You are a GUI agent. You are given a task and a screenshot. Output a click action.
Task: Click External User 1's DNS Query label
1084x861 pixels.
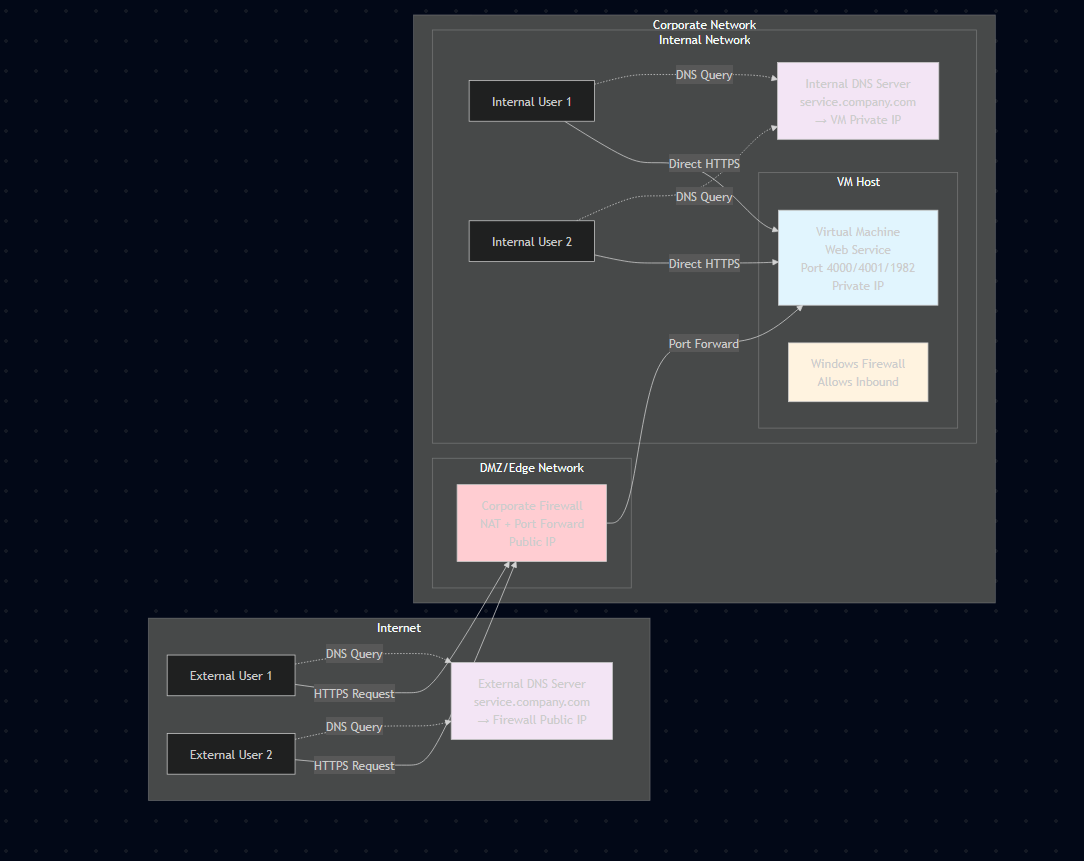click(x=354, y=654)
